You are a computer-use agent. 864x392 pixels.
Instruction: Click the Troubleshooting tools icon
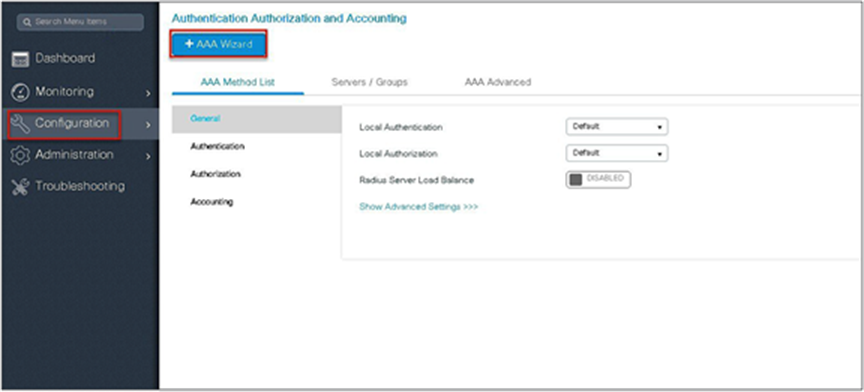pyautogui.click(x=20, y=187)
